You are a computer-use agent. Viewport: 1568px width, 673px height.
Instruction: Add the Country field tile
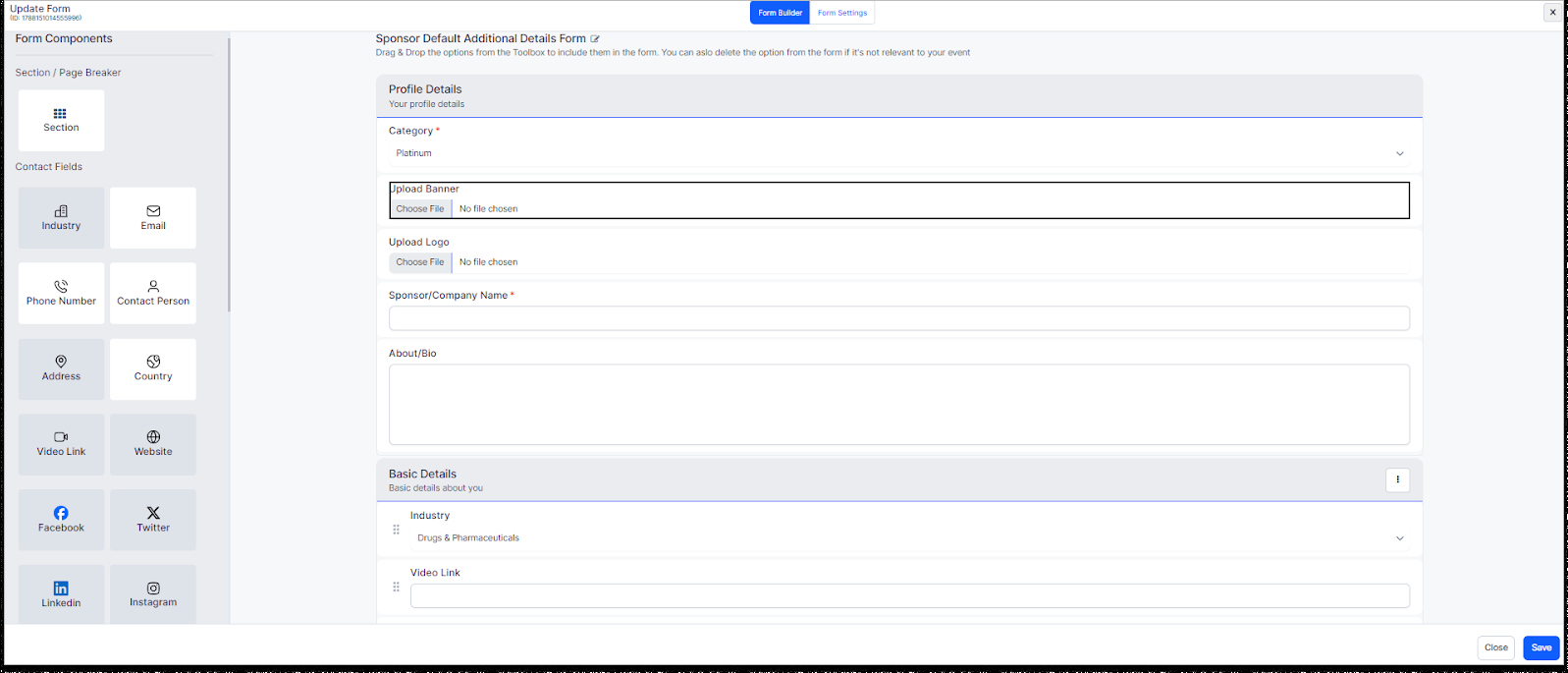(153, 368)
